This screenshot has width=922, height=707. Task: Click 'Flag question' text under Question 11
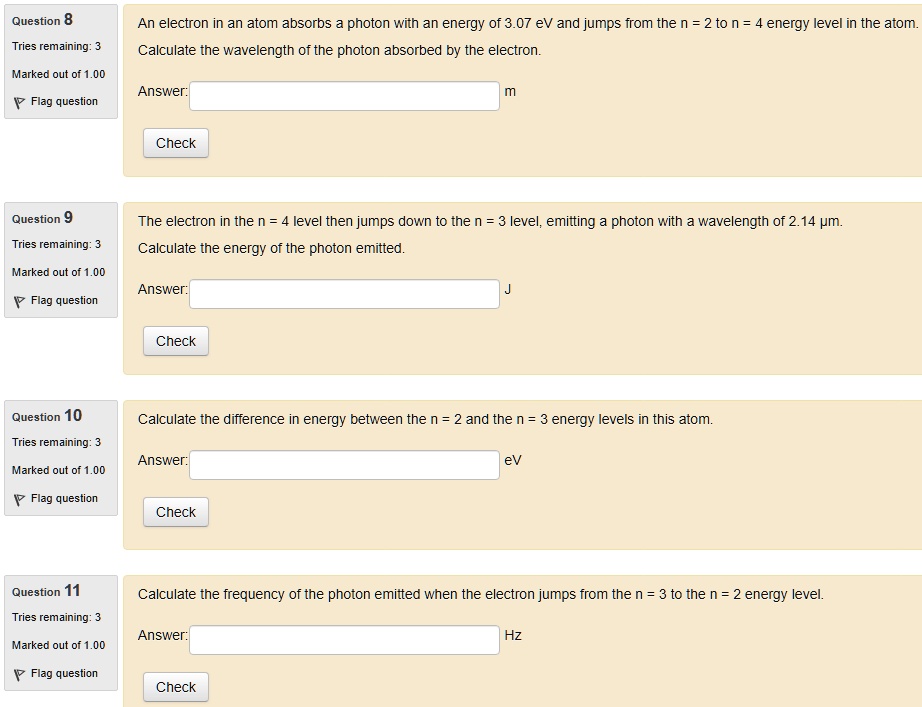click(x=64, y=674)
